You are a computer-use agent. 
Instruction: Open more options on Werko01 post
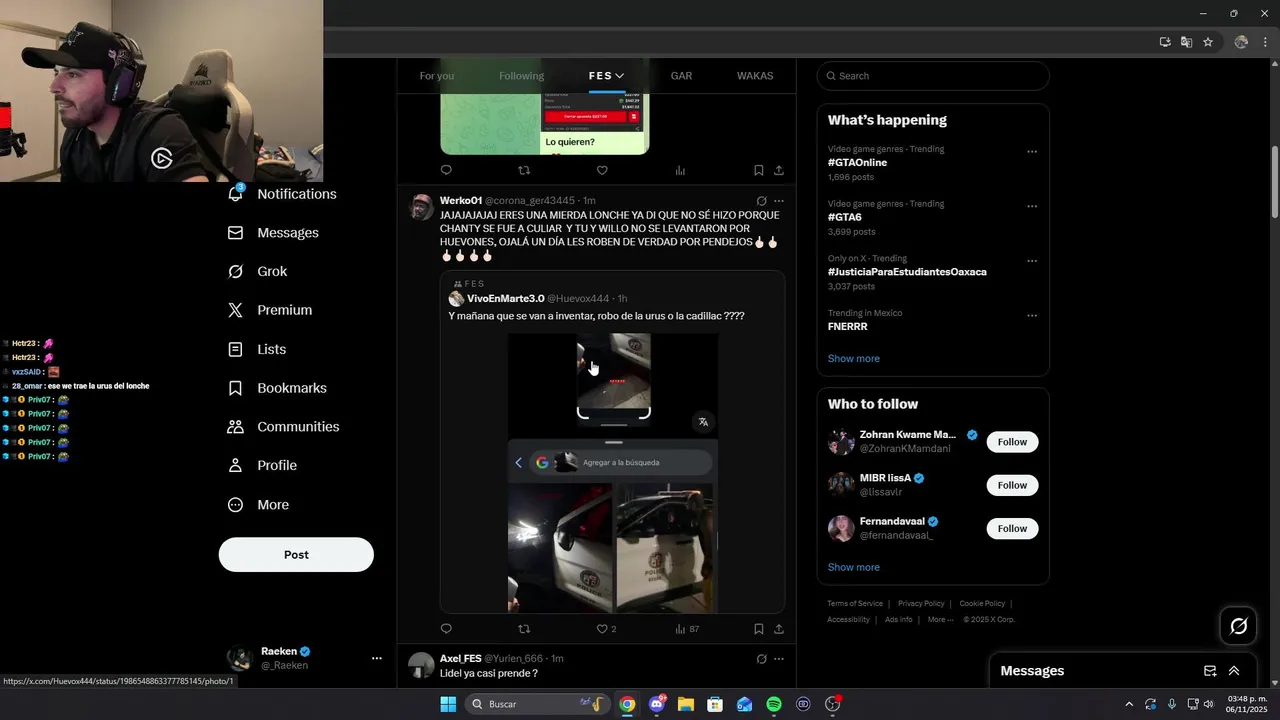779,201
